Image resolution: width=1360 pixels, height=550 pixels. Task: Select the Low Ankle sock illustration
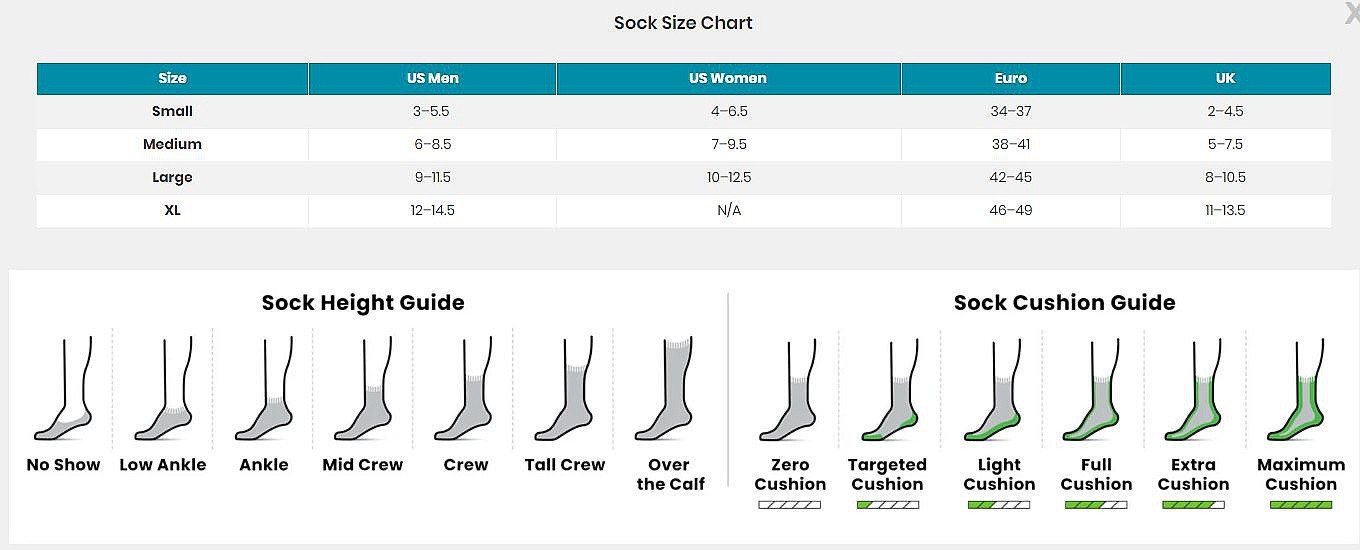163,389
